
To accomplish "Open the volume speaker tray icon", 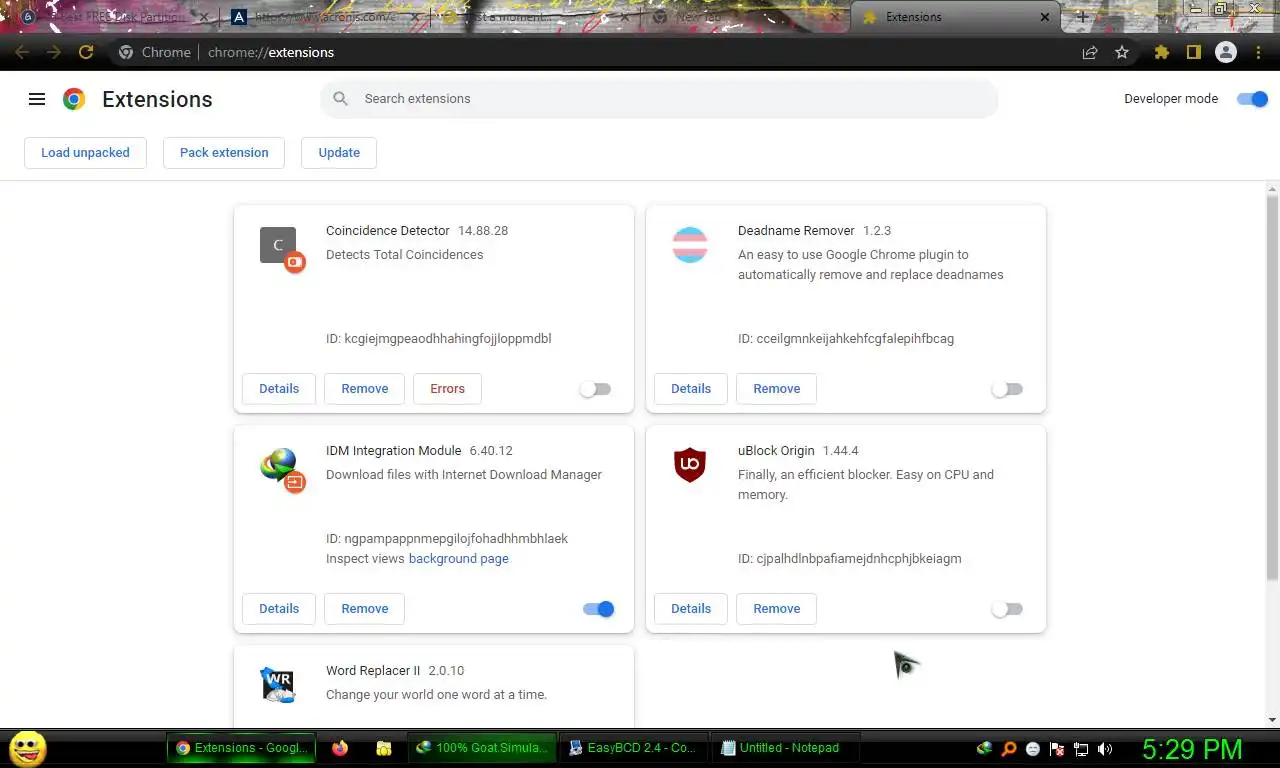I will tap(1105, 748).
